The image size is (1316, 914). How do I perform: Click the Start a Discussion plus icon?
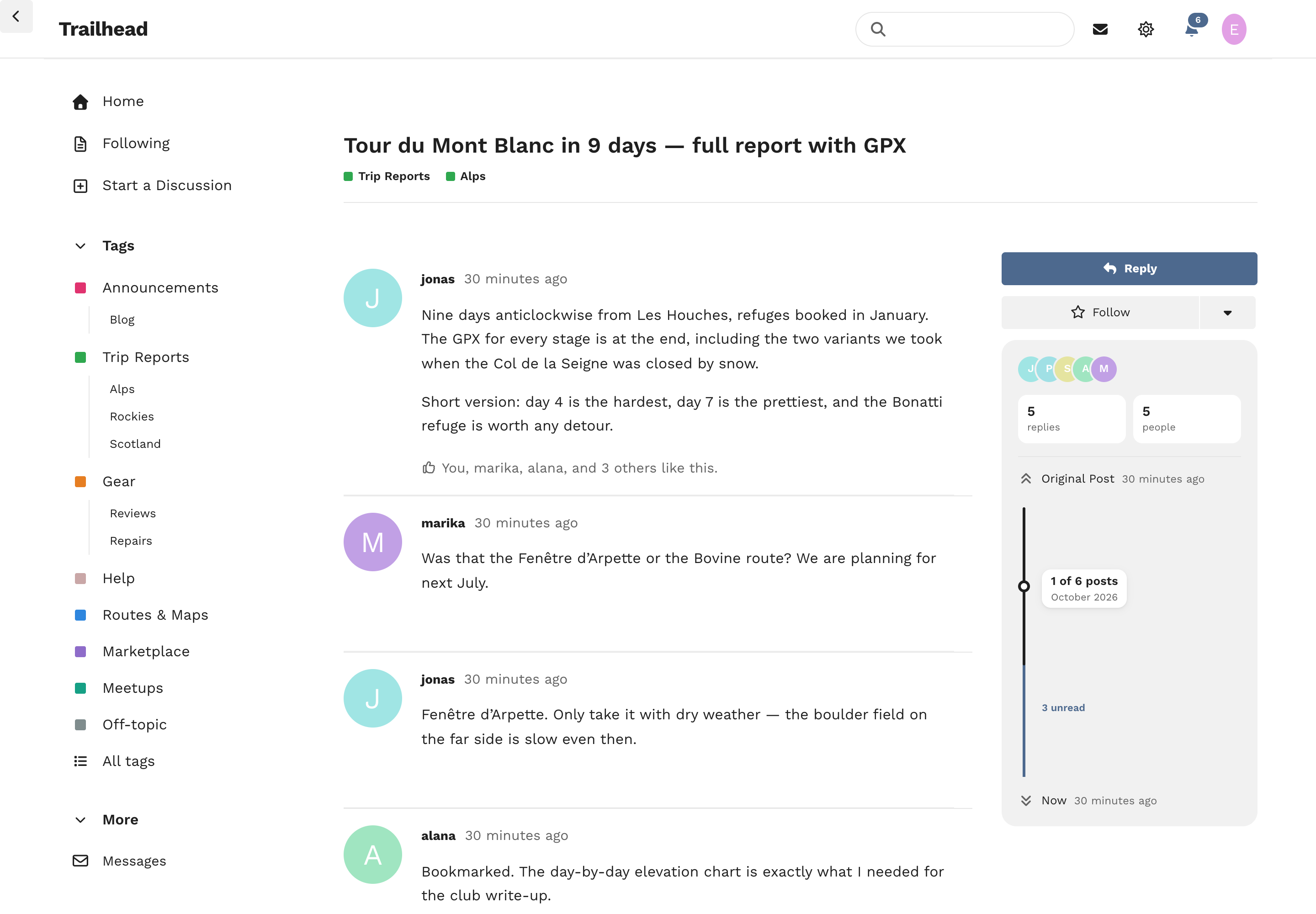click(80, 186)
